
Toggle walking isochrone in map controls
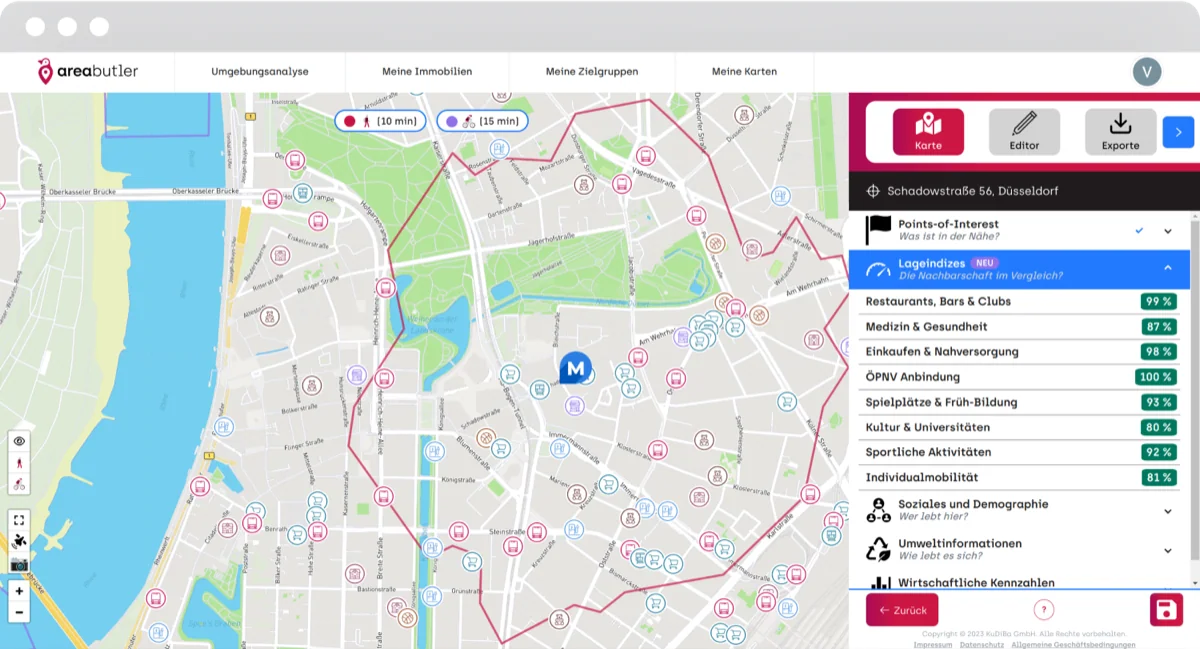[x=19, y=463]
